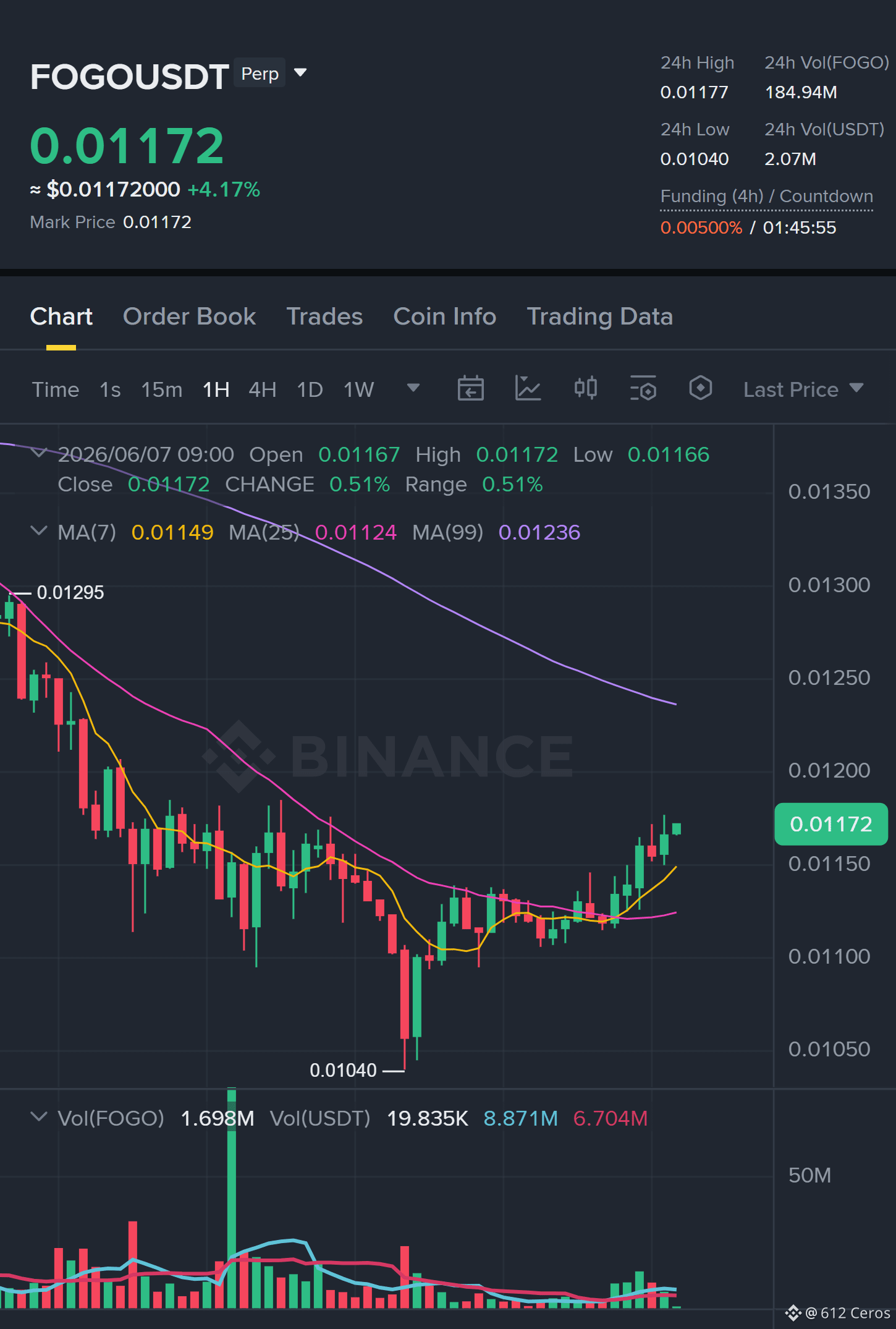The width and height of the screenshot is (896, 1329).
Task: Open the chart indicator settings icon
Action: click(643, 389)
